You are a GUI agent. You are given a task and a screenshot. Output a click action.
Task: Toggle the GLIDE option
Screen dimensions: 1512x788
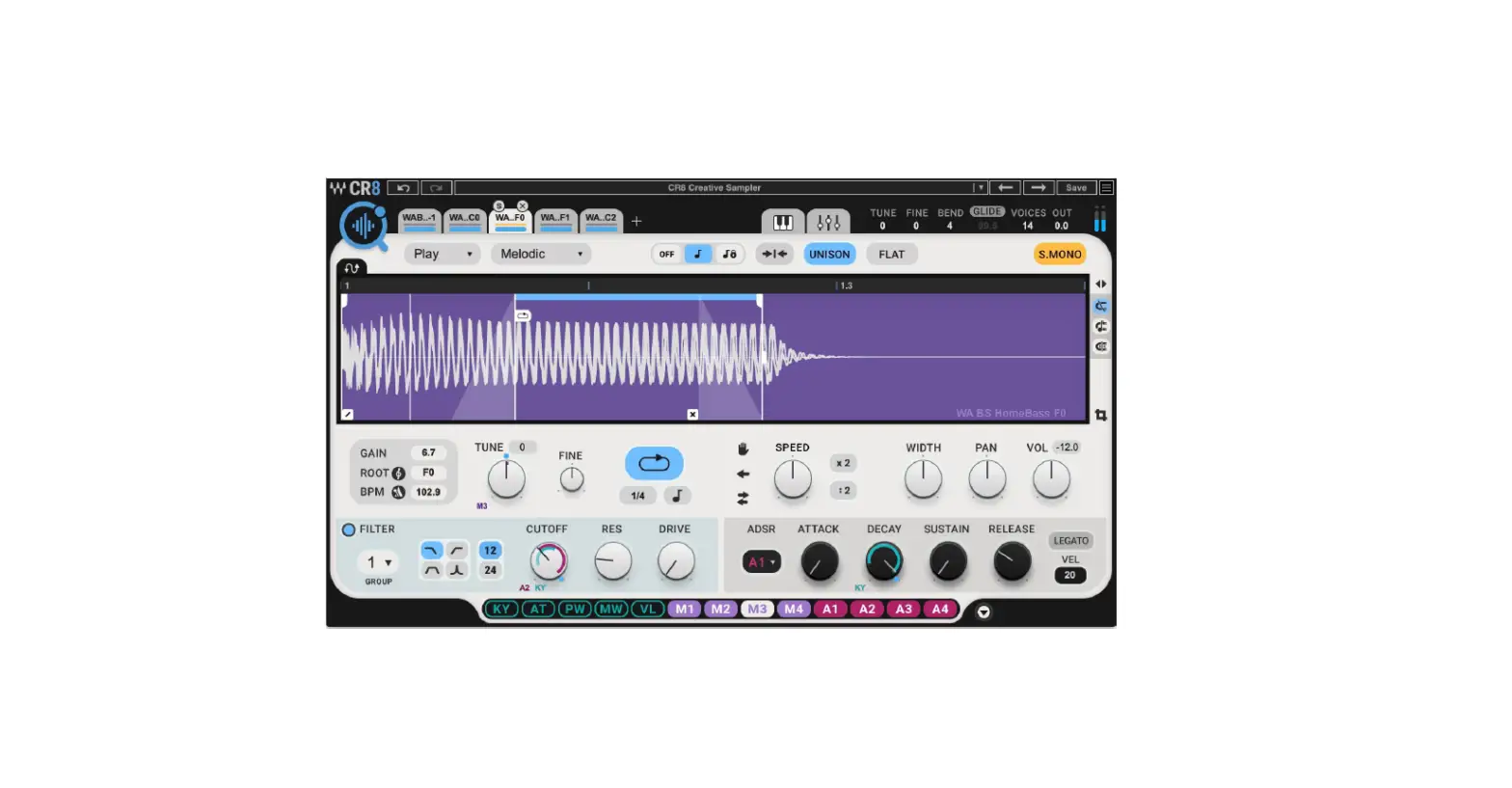click(987, 211)
